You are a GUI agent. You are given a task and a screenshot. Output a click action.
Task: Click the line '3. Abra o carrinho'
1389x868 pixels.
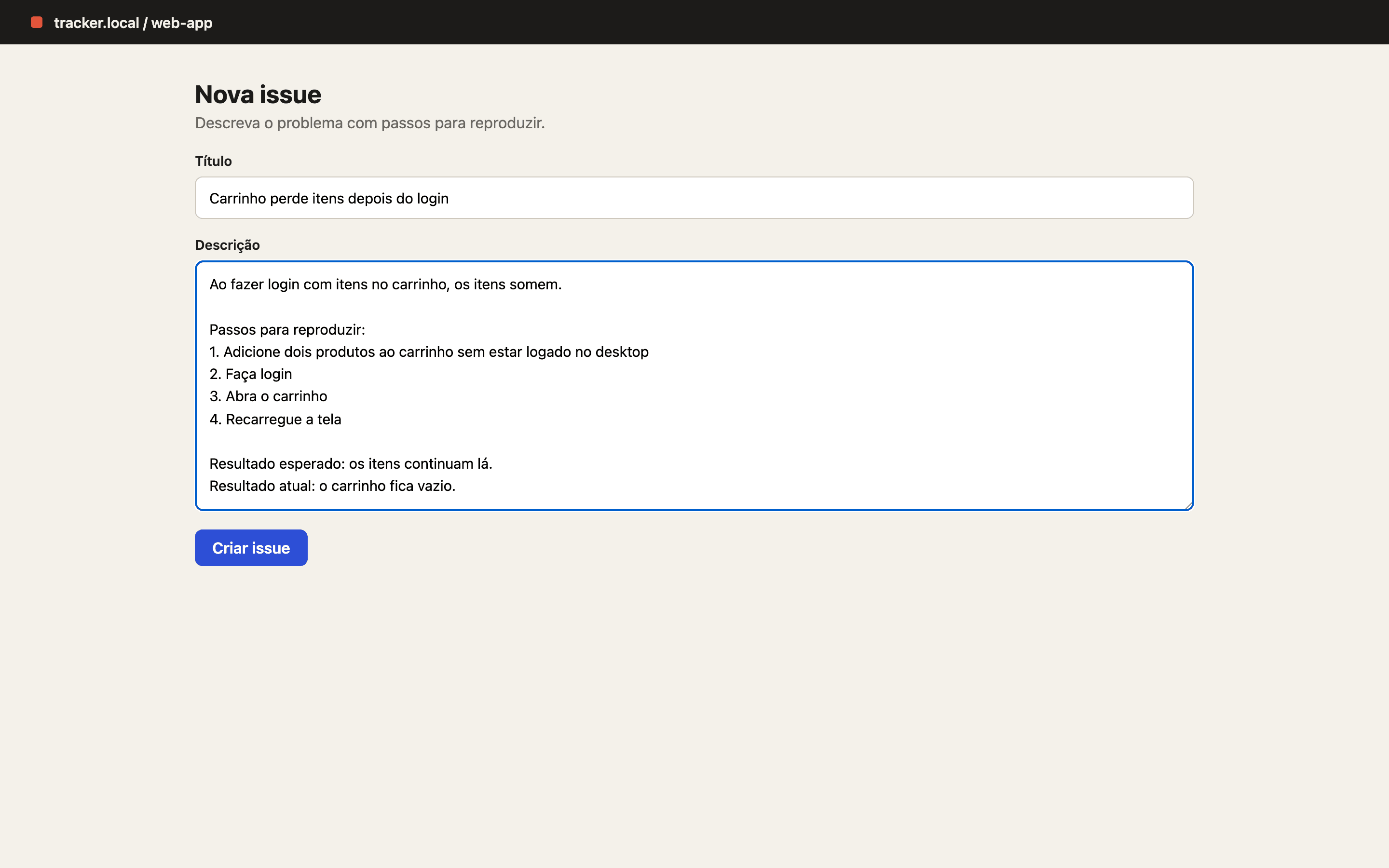(x=268, y=397)
